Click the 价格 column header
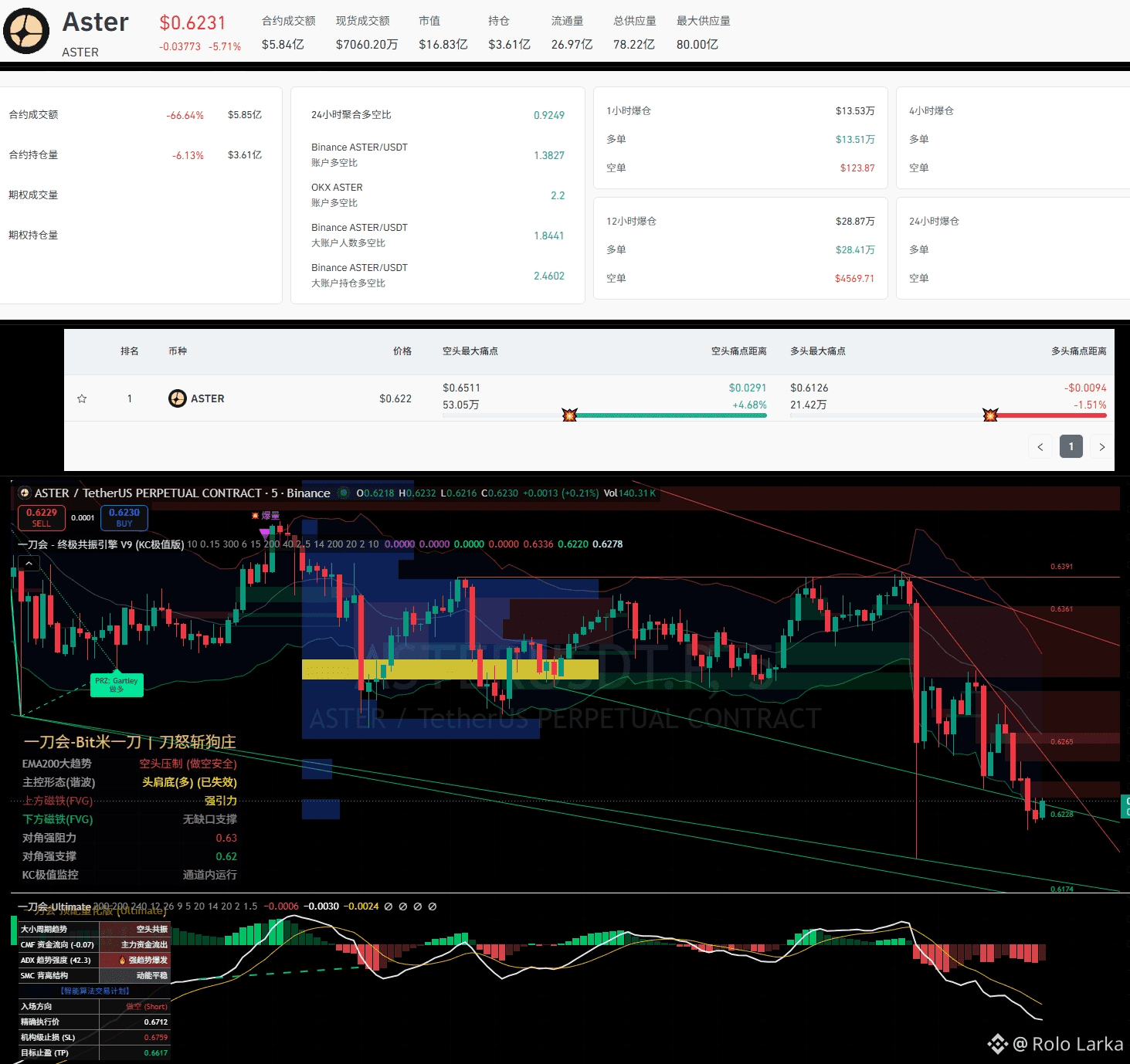This screenshot has height=1064, width=1130. 402,351
